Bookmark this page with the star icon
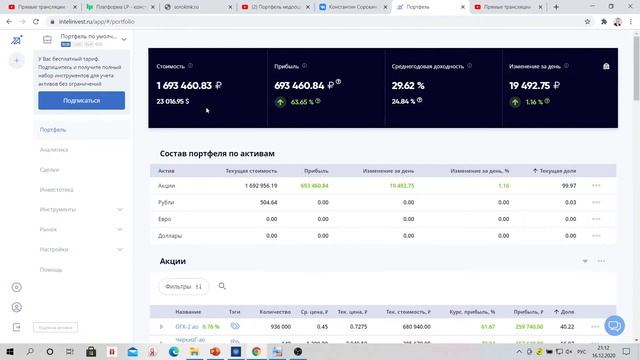This screenshot has height=360, width=640. (x=587, y=22)
